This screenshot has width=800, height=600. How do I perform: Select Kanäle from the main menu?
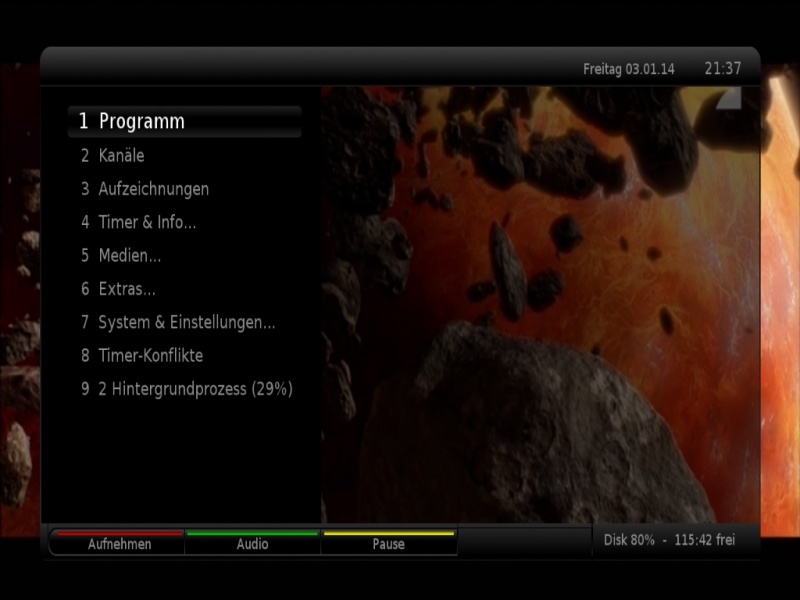pos(121,156)
